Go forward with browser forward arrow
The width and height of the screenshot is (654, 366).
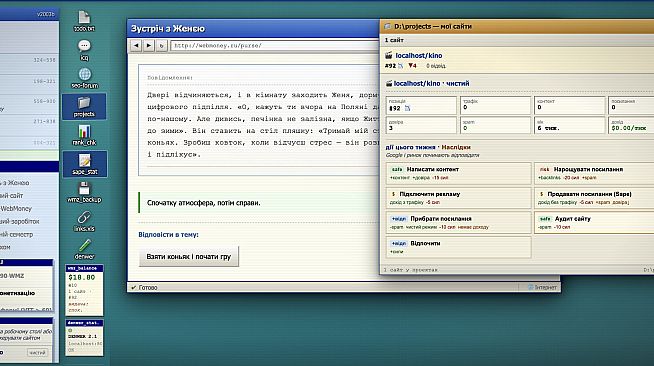tap(148, 45)
